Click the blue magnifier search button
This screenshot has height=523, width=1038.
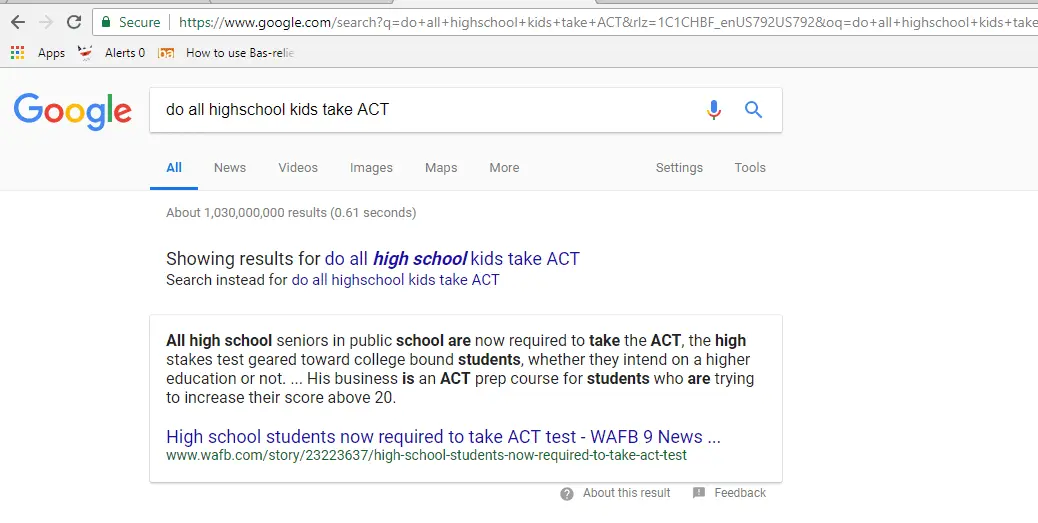(x=754, y=110)
